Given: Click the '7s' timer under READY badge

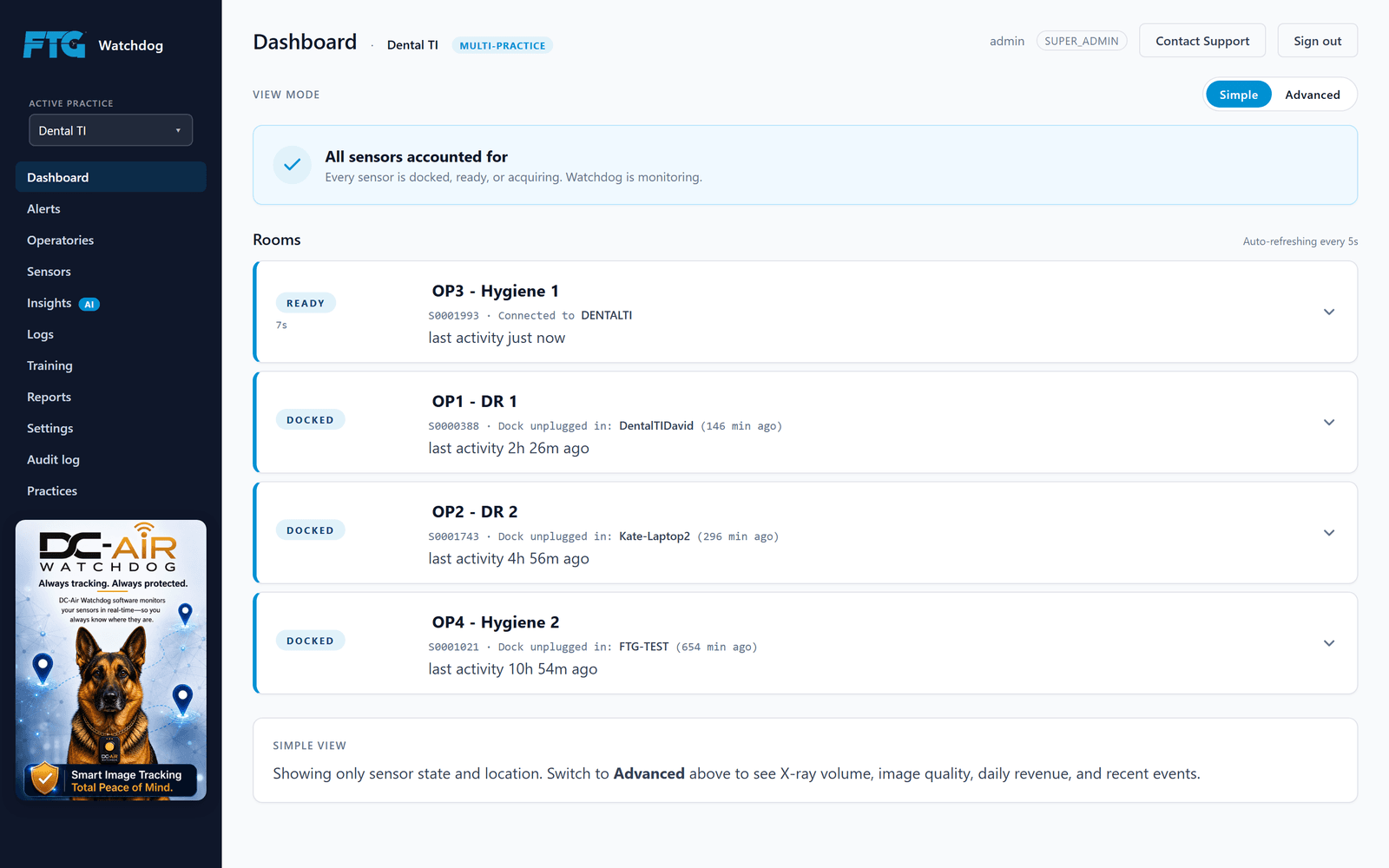Looking at the screenshot, I should pyautogui.click(x=281, y=325).
